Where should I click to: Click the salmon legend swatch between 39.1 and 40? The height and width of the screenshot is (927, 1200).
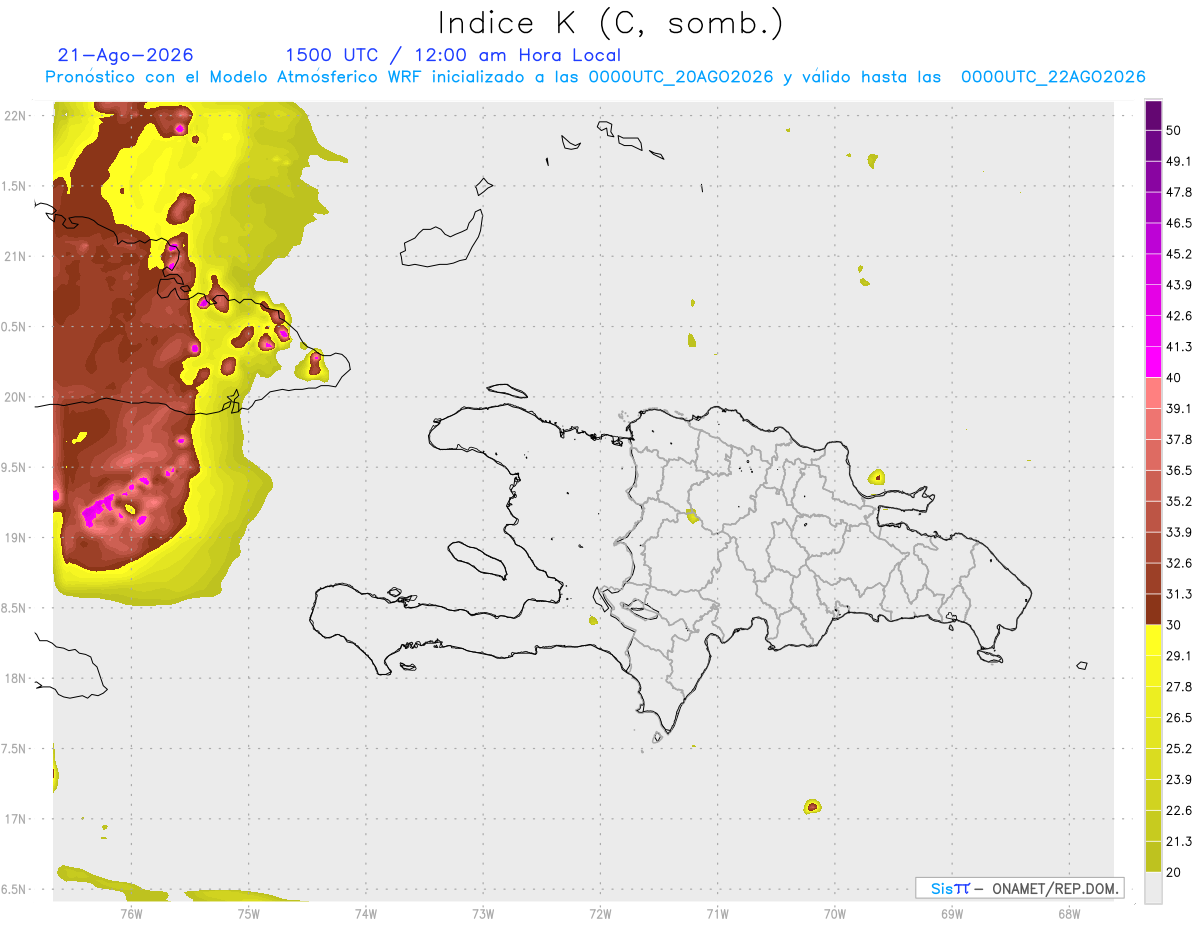click(x=1153, y=392)
